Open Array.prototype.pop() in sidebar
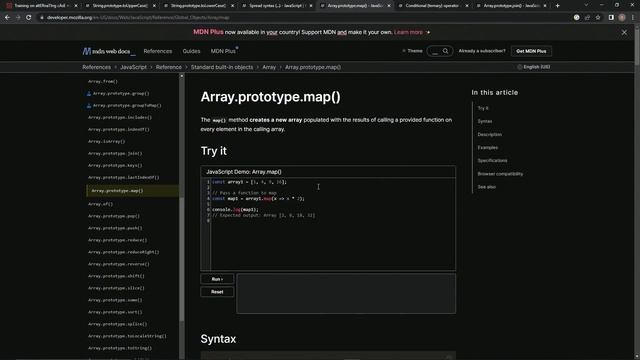This screenshot has height=360, width=640. tap(113, 216)
